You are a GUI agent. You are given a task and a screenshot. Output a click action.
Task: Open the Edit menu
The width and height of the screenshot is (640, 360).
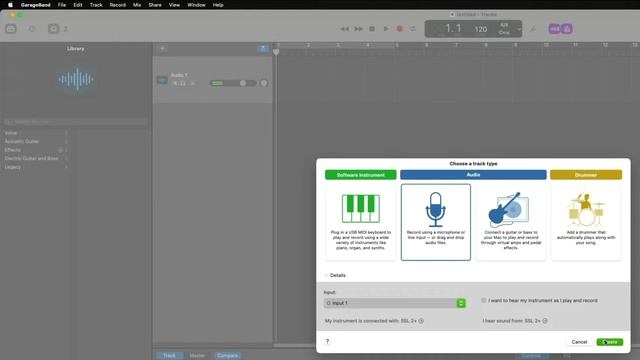(78, 5)
